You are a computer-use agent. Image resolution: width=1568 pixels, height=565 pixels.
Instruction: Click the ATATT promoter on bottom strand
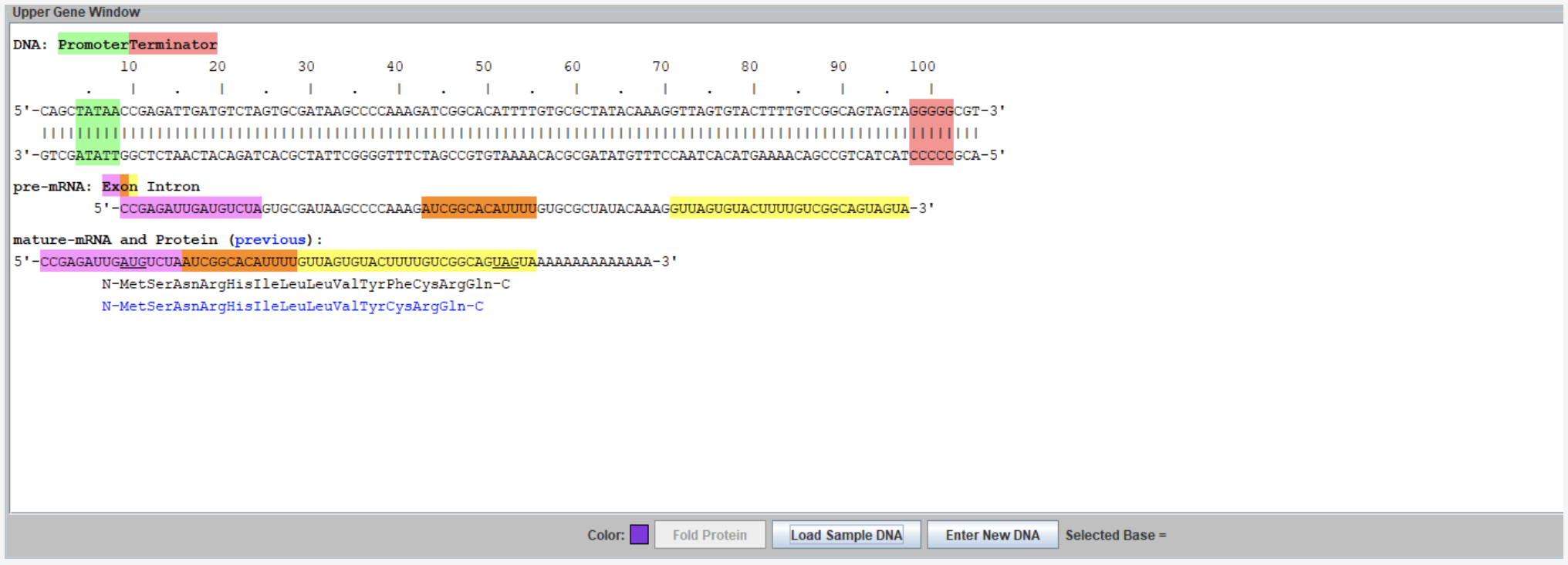coord(97,155)
